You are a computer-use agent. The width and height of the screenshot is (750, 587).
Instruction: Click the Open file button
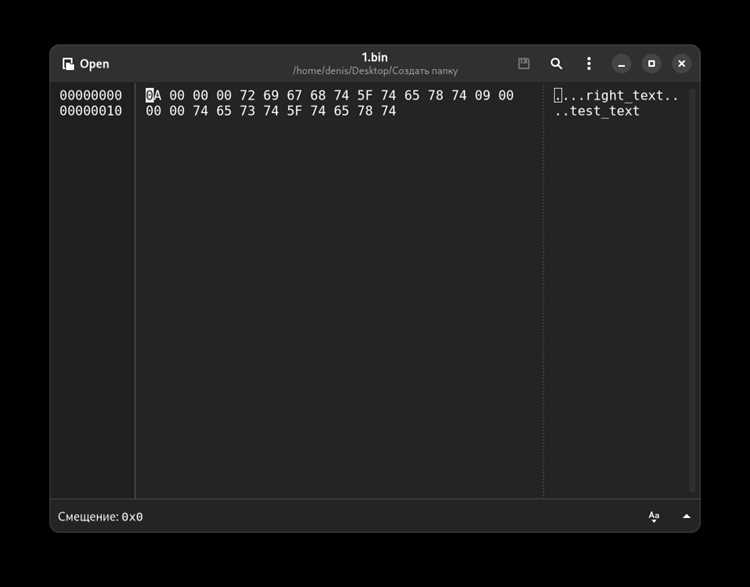[86, 64]
